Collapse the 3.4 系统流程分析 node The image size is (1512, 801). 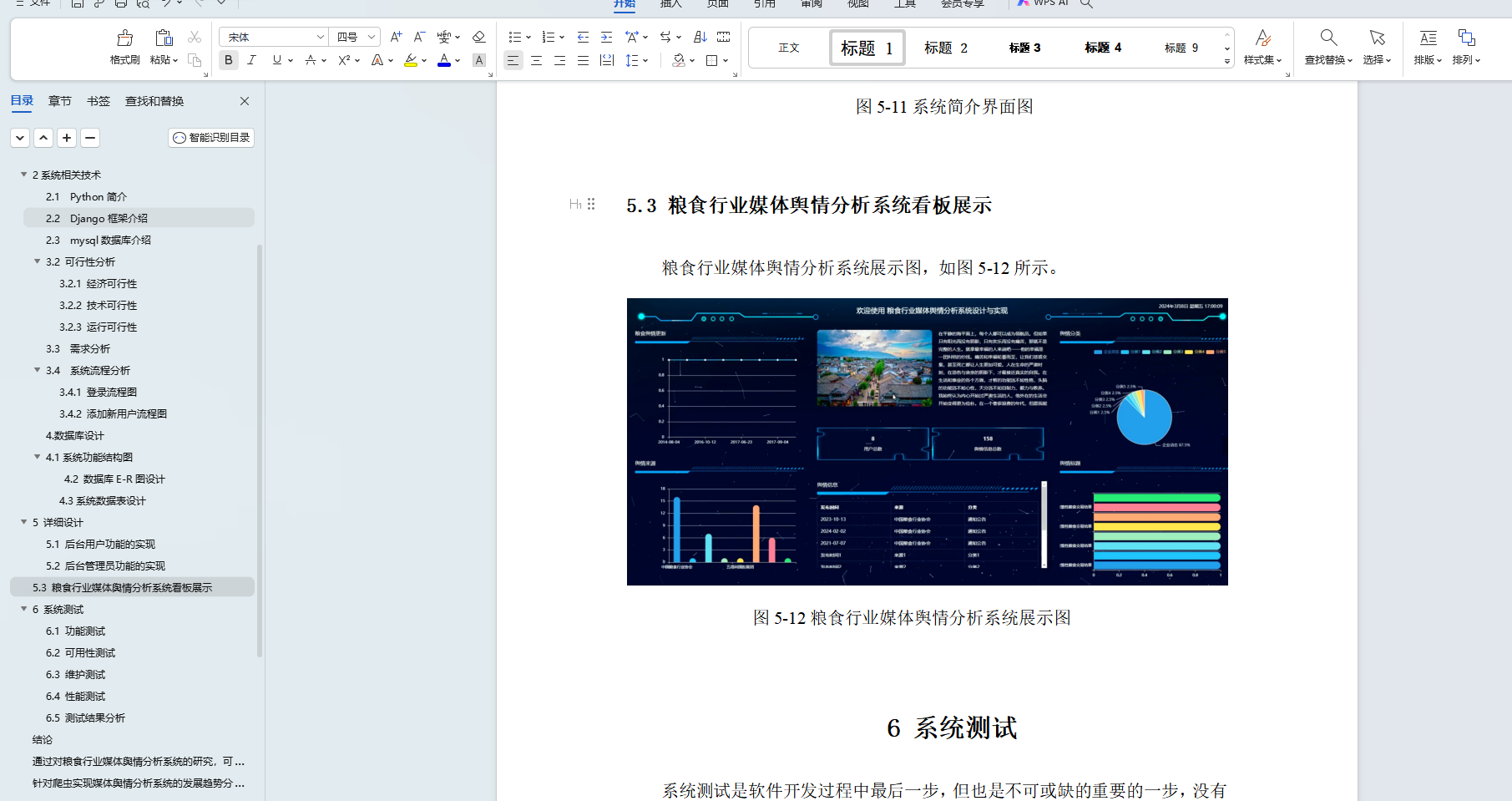point(37,370)
